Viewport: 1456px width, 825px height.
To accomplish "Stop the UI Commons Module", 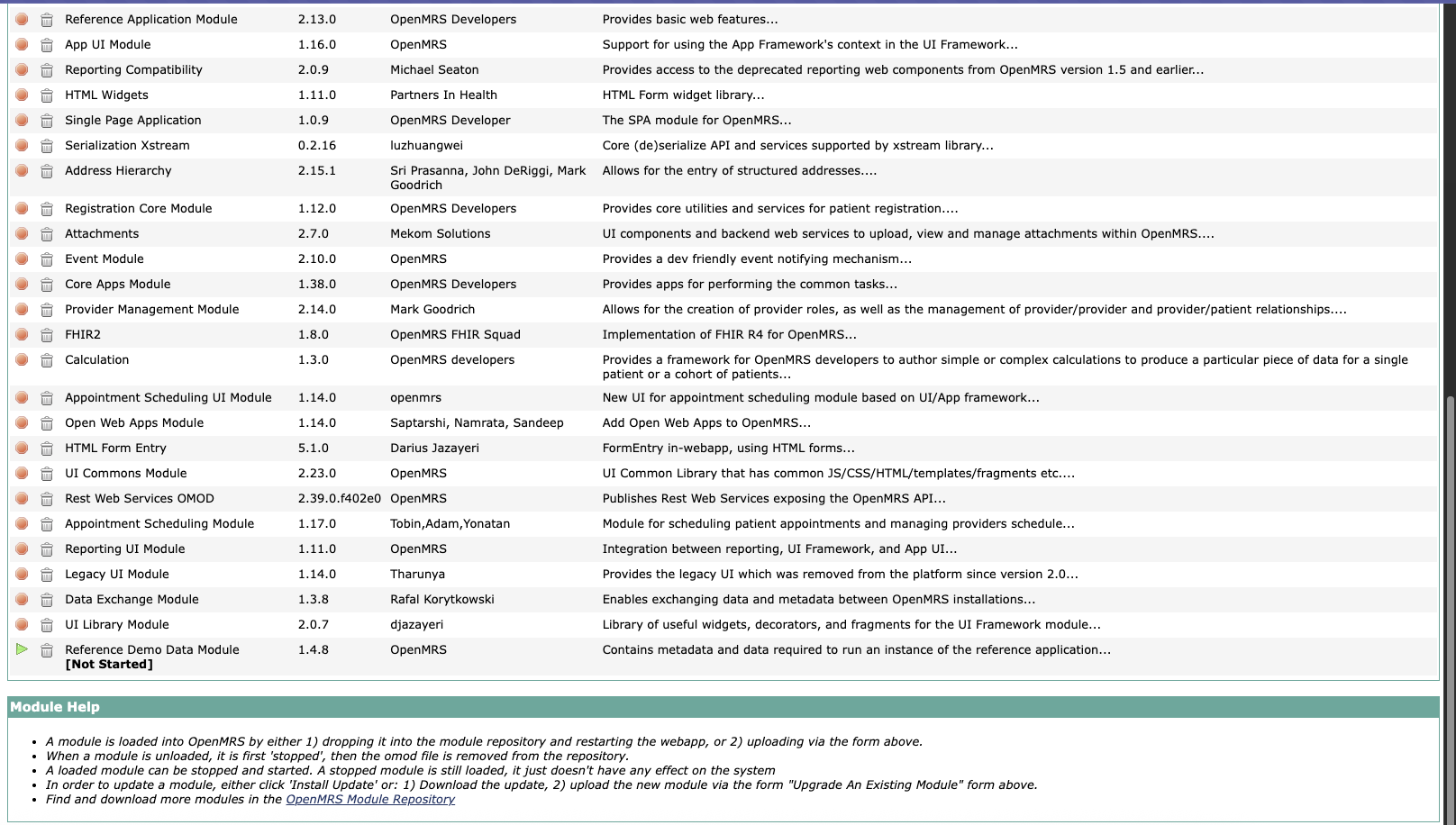I will (x=22, y=473).
